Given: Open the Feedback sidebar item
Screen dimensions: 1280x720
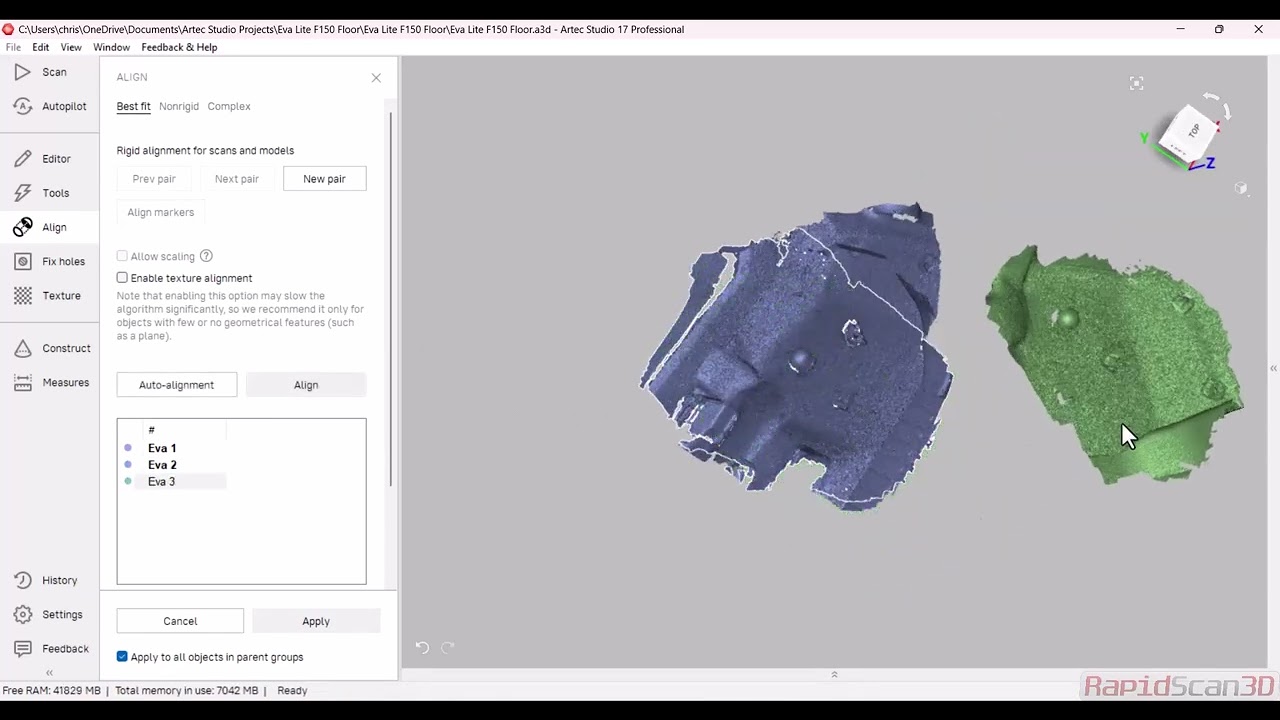Looking at the screenshot, I should [52, 648].
